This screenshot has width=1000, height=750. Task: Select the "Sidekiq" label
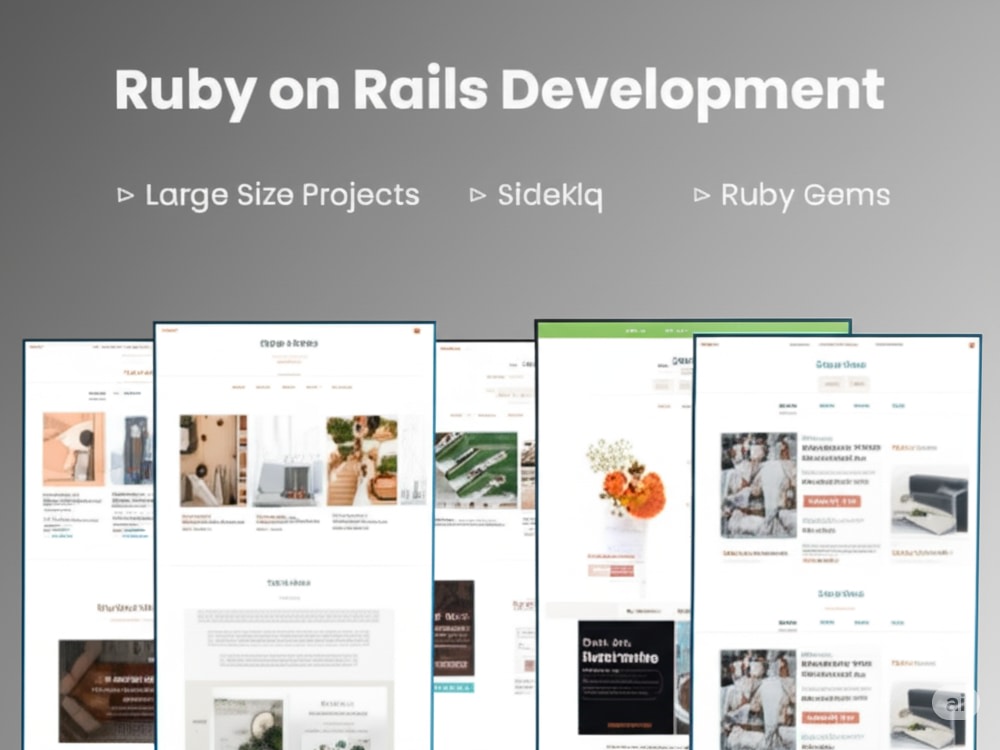point(550,195)
